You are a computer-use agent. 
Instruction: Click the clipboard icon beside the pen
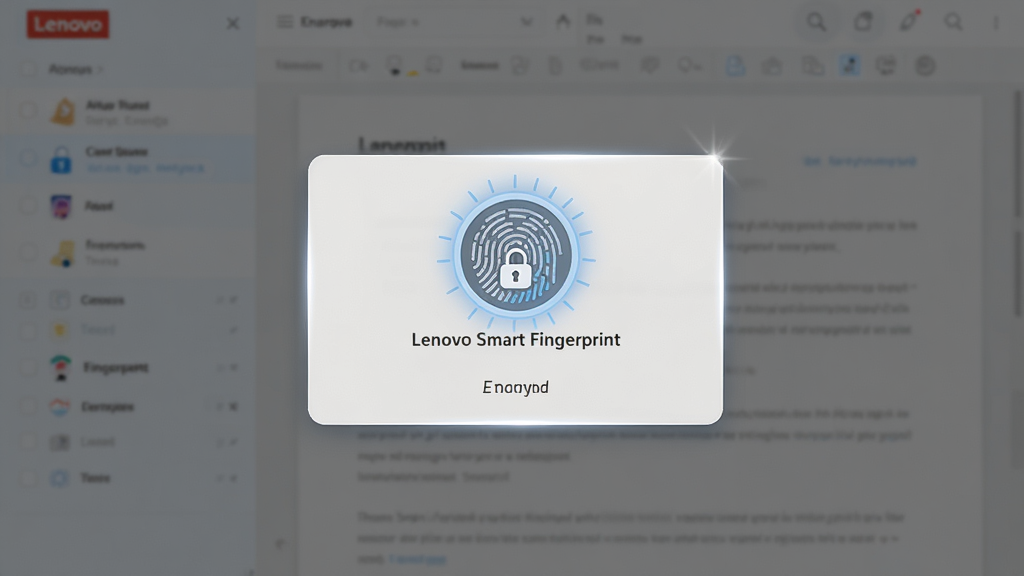point(863,22)
